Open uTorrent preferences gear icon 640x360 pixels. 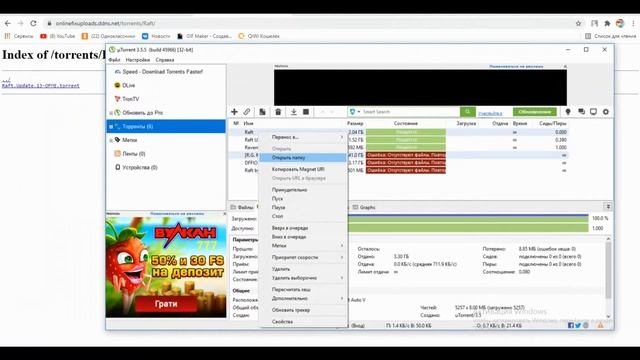pyautogui.click(x=606, y=112)
